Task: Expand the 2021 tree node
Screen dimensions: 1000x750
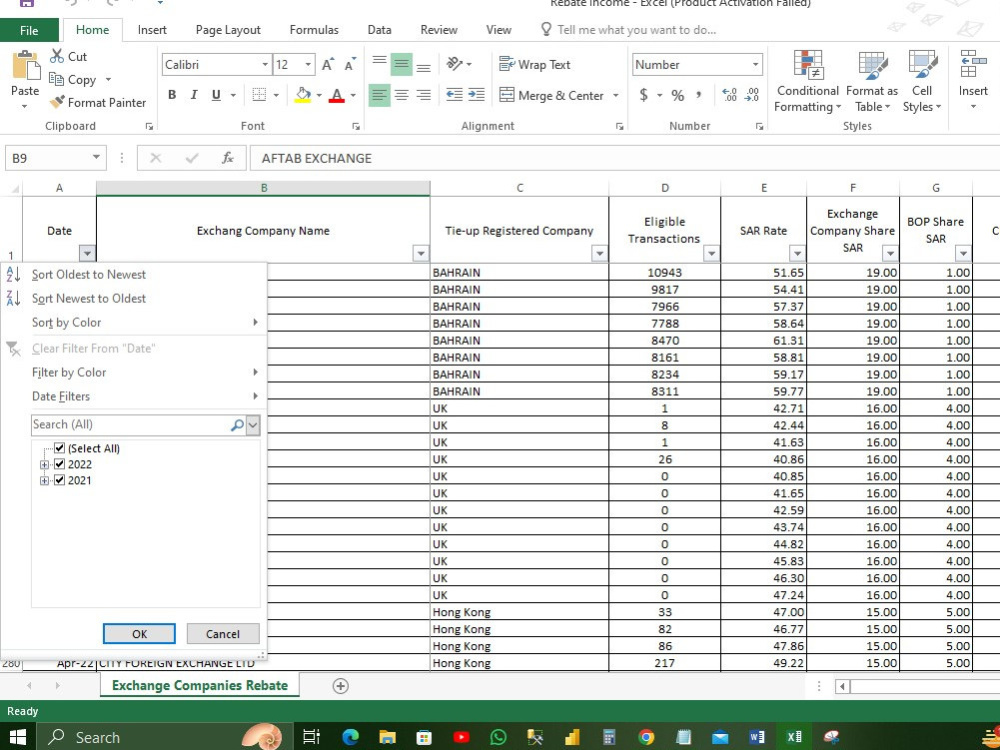Action: 44,480
